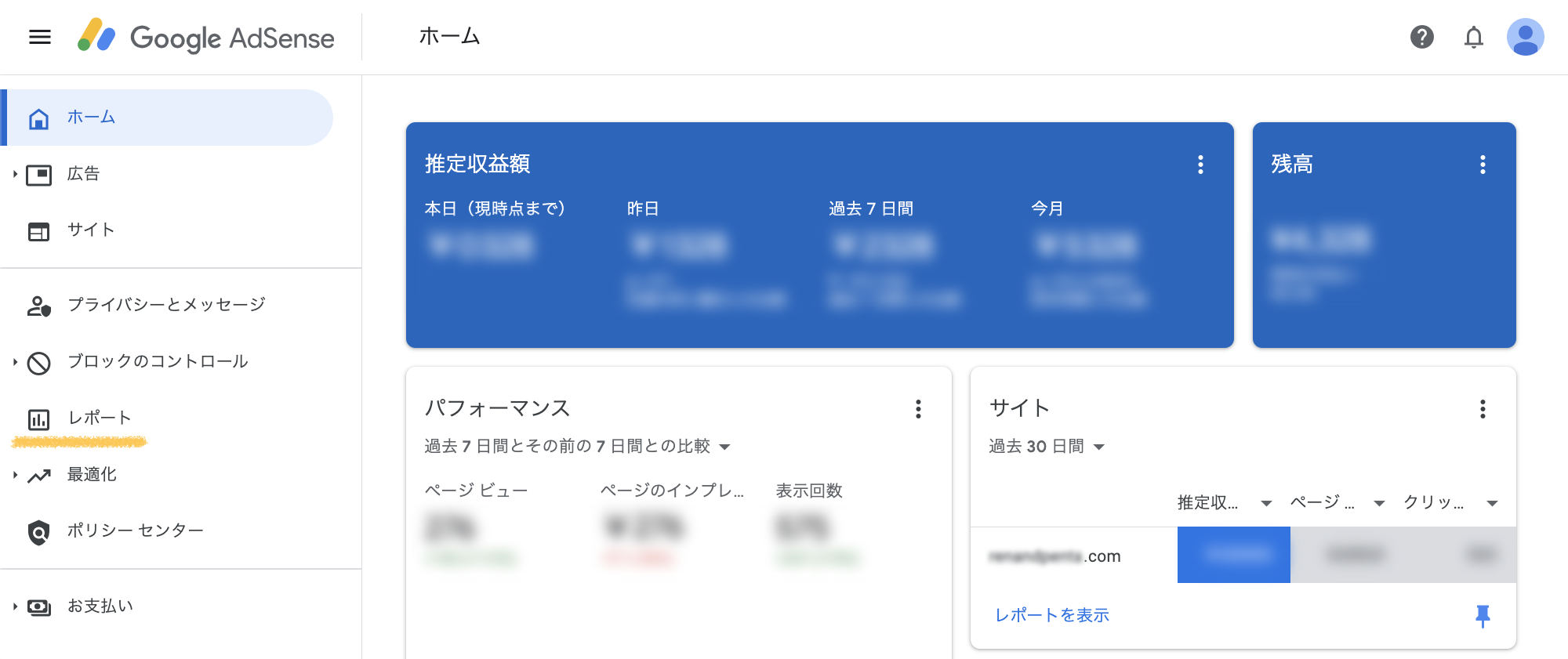Click the site domain ending in .com
Screen dimensions: 1568x659
(1054, 556)
